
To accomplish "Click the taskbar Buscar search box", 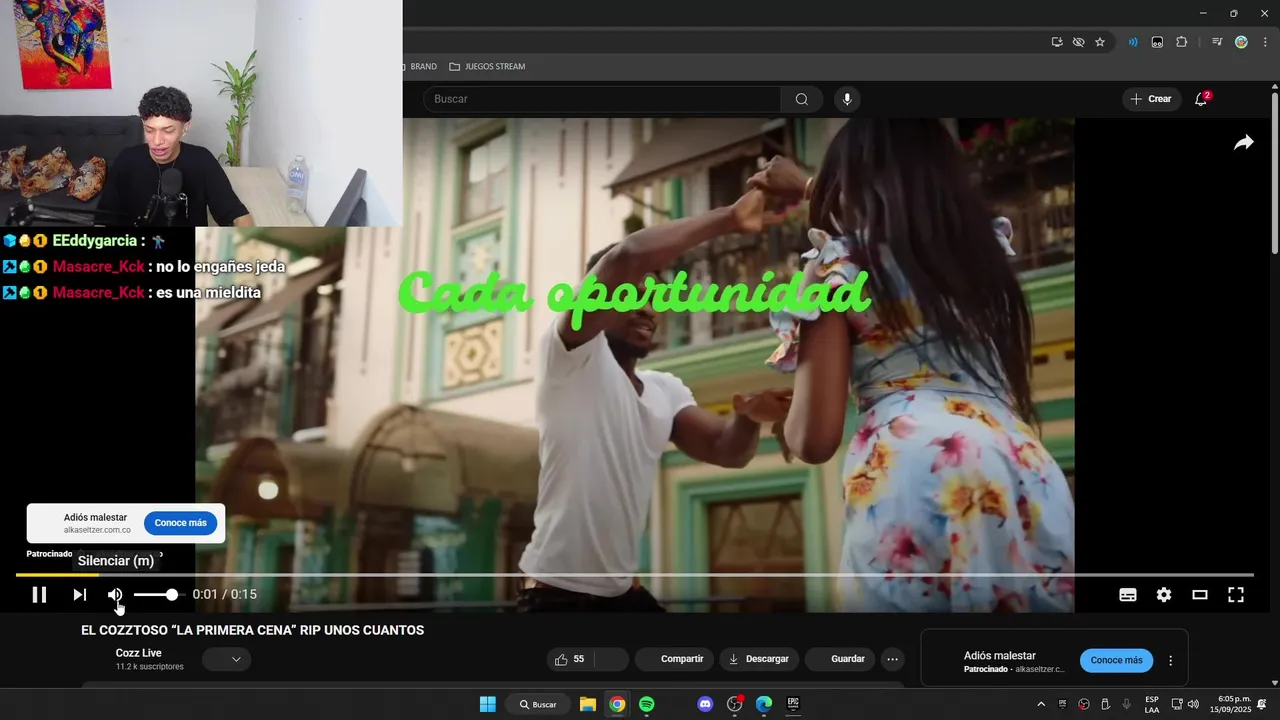I will 538,704.
